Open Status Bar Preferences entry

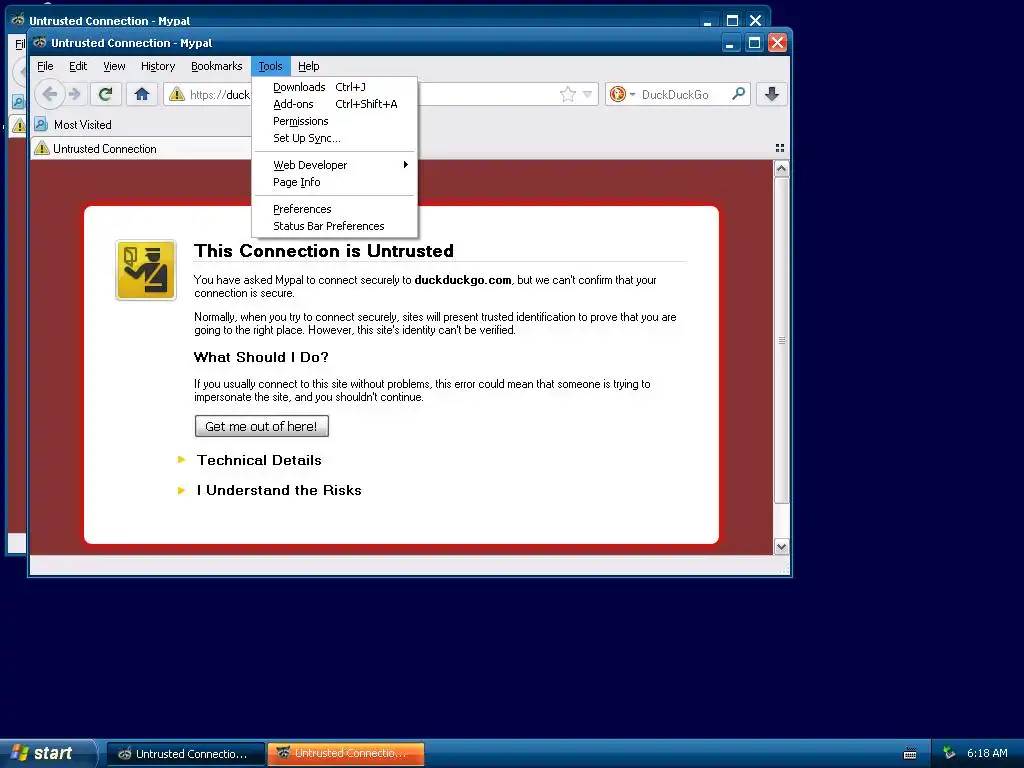pos(334,226)
